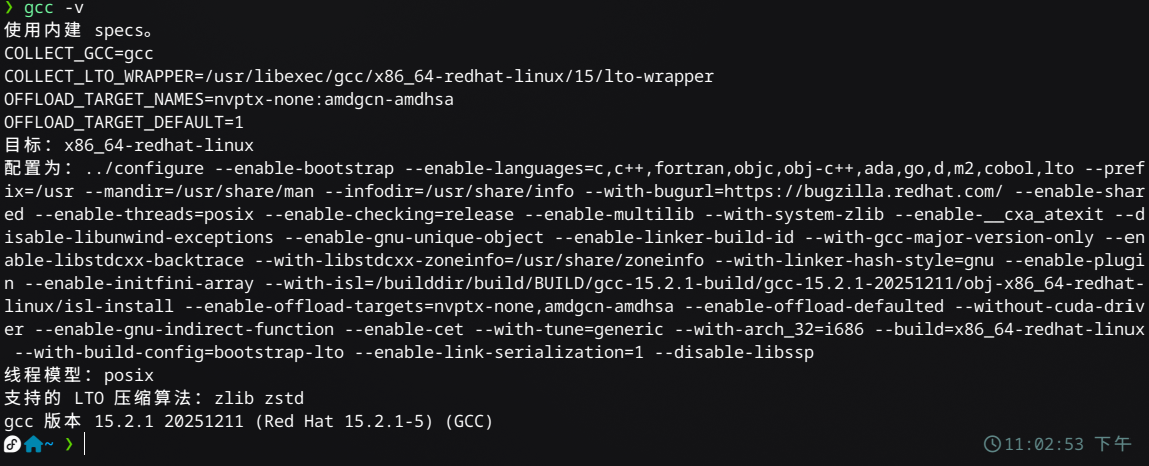Click the 'zlib zstd' compression algorithms text
This screenshot has height=466, width=1149.
pyautogui.click(x=259, y=399)
